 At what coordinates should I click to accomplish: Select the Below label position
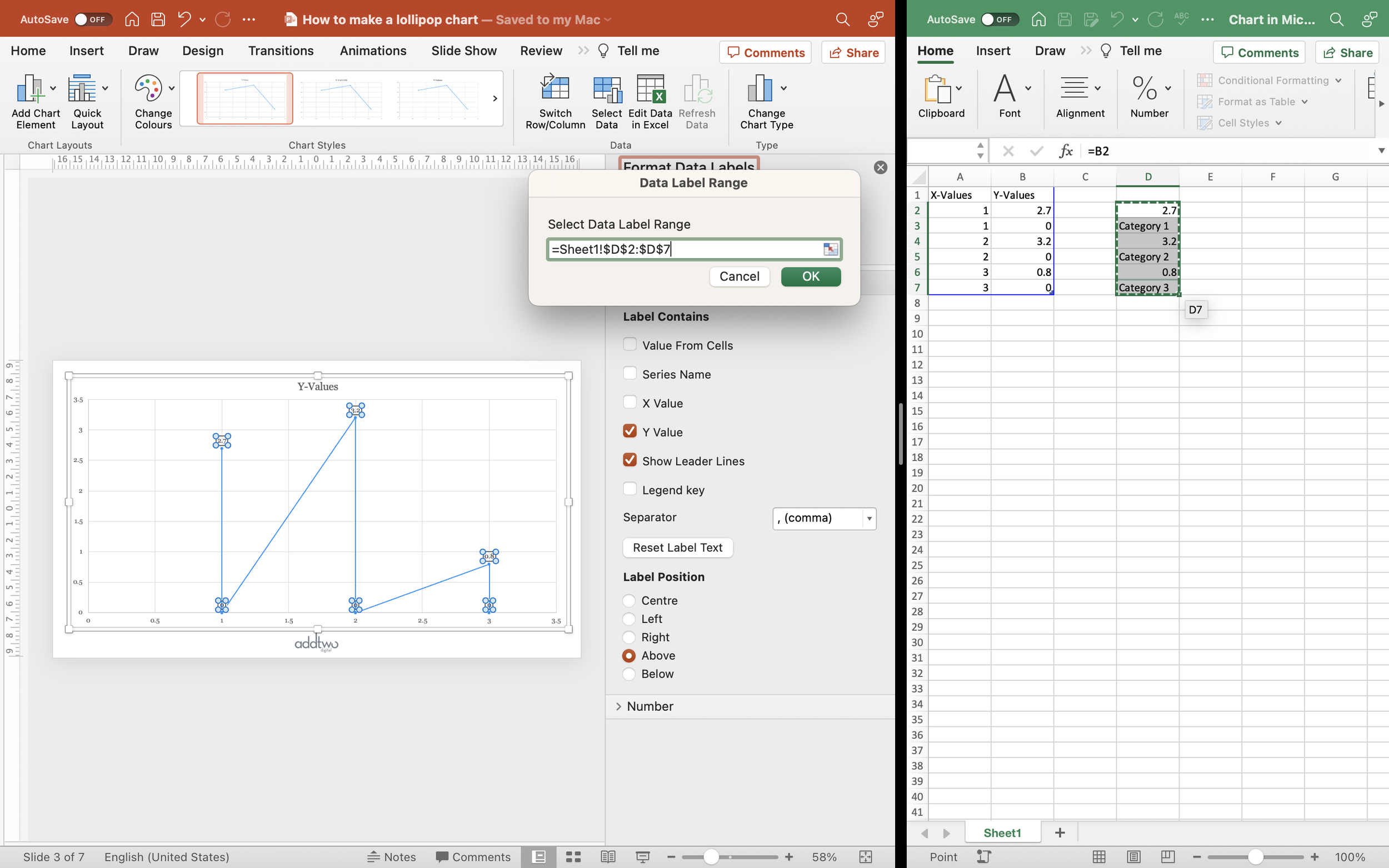click(629, 674)
